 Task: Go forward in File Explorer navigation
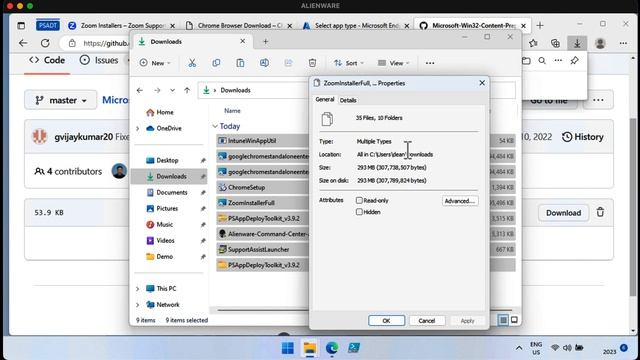[157, 90]
